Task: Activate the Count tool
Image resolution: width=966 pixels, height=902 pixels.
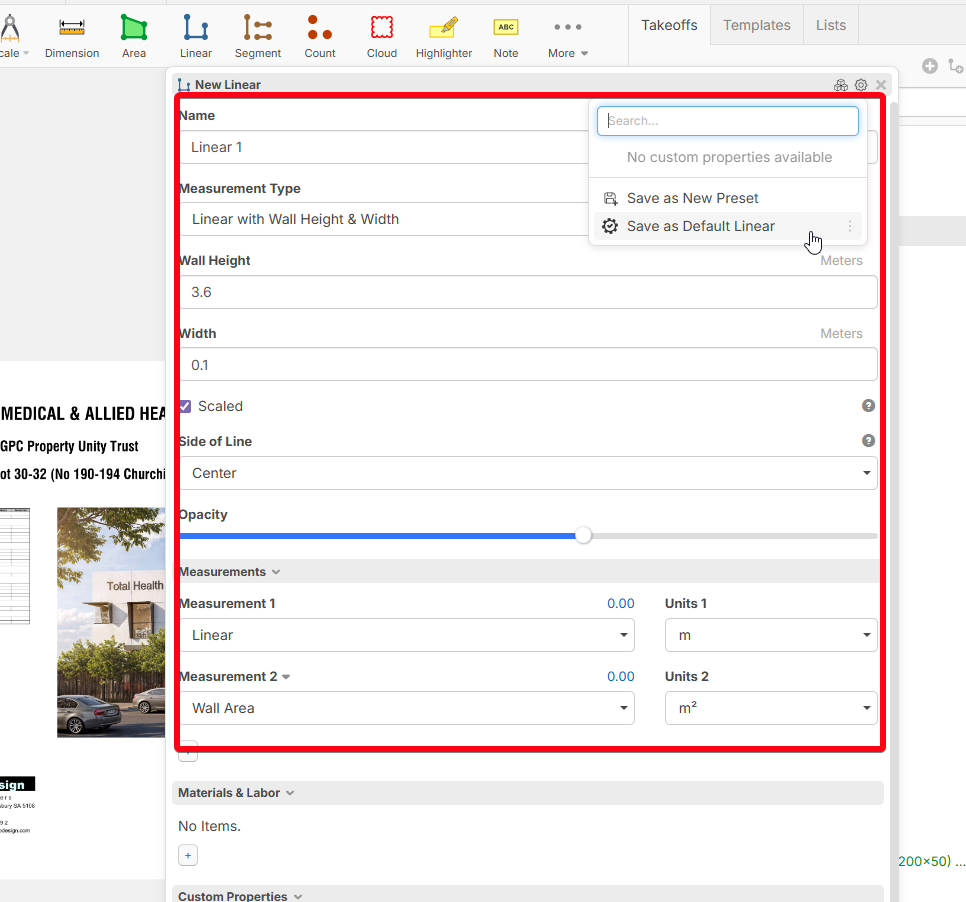Action: pyautogui.click(x=320, y=36)
